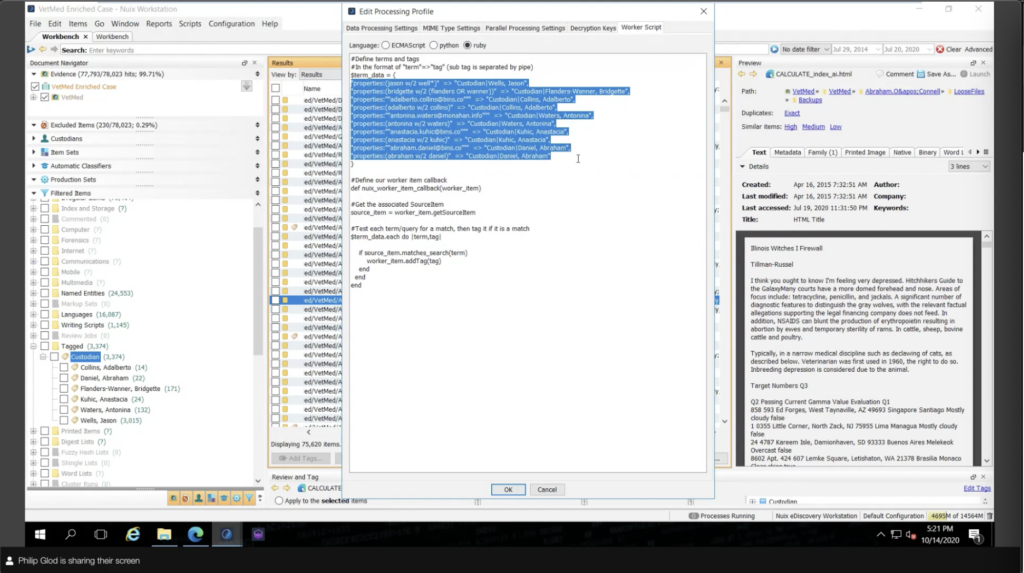
Task: Confirm the dialog with OK
Action: [x=508, y=489]
